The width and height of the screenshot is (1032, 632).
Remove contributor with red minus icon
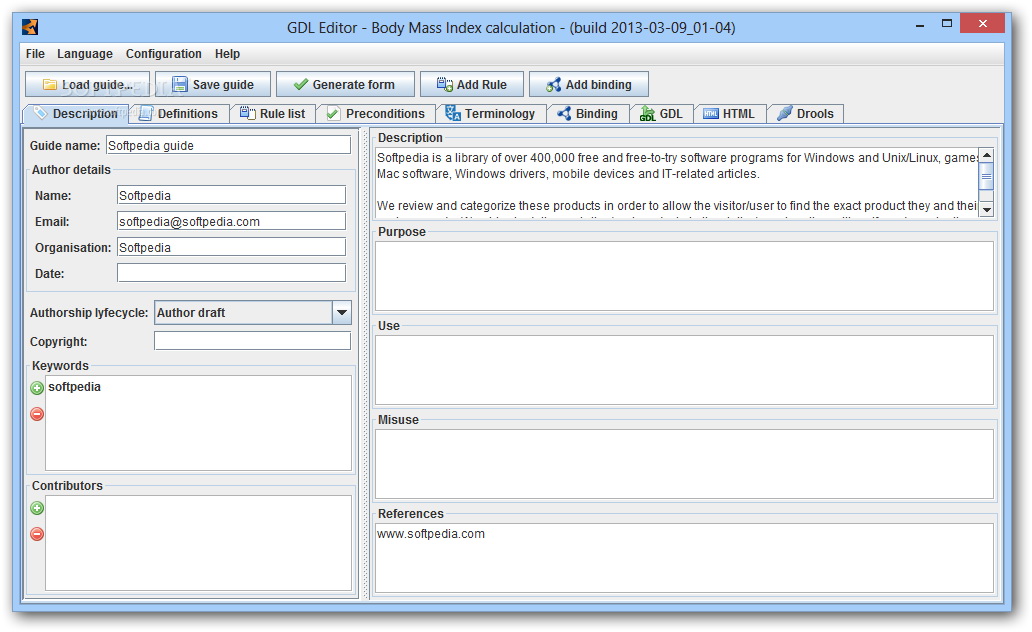pos(37,534)
